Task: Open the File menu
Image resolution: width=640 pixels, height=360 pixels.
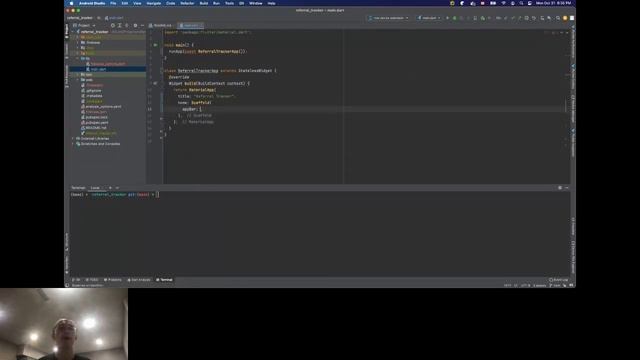Action: (113, 3)
